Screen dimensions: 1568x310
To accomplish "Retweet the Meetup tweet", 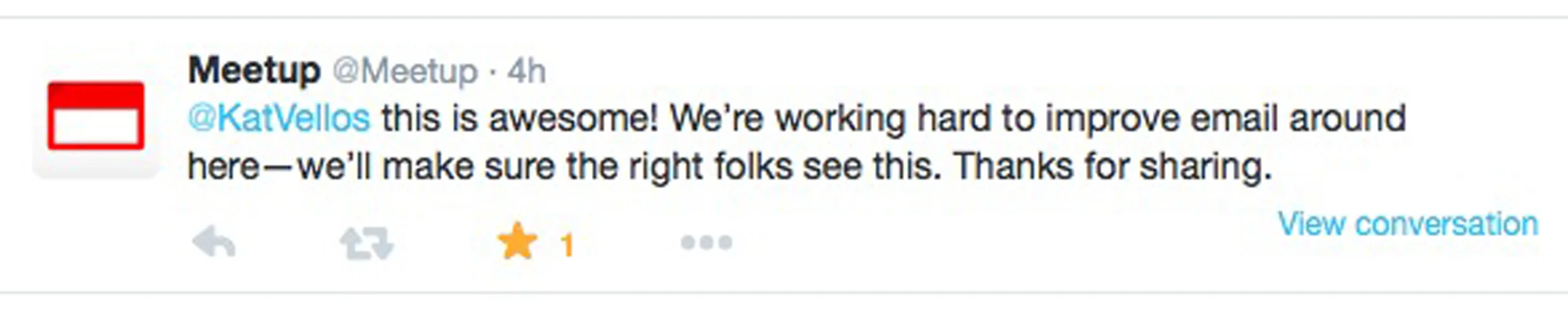I will click(x=367, y=243).
